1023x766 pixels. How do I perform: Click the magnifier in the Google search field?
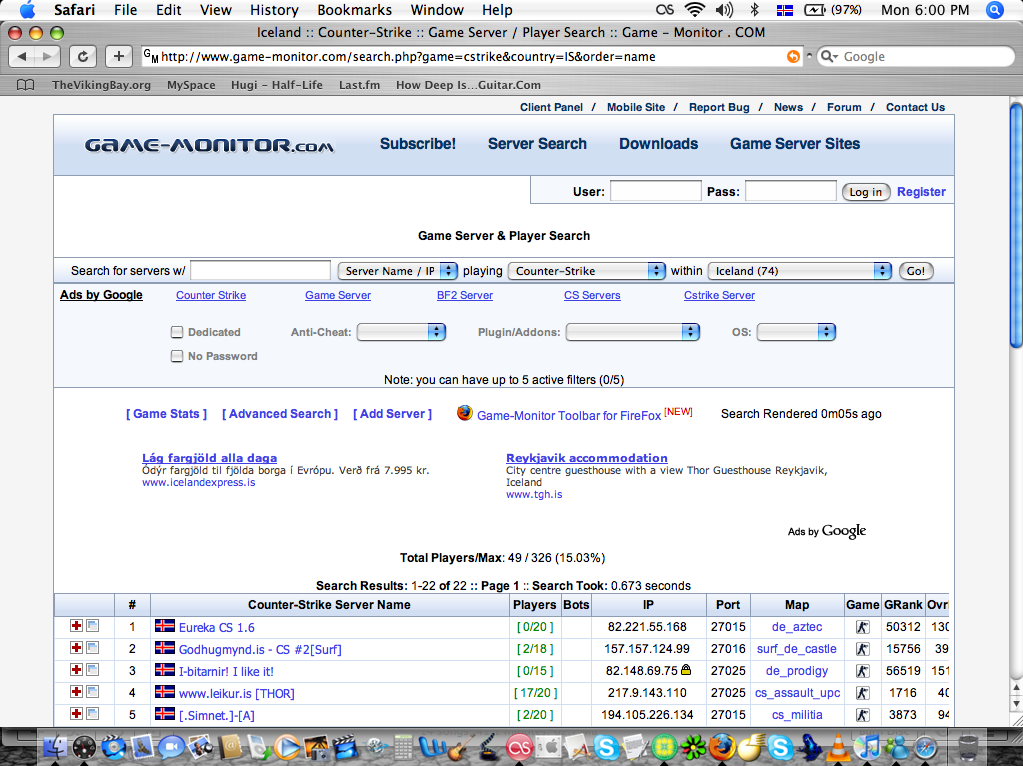[828, 57]
